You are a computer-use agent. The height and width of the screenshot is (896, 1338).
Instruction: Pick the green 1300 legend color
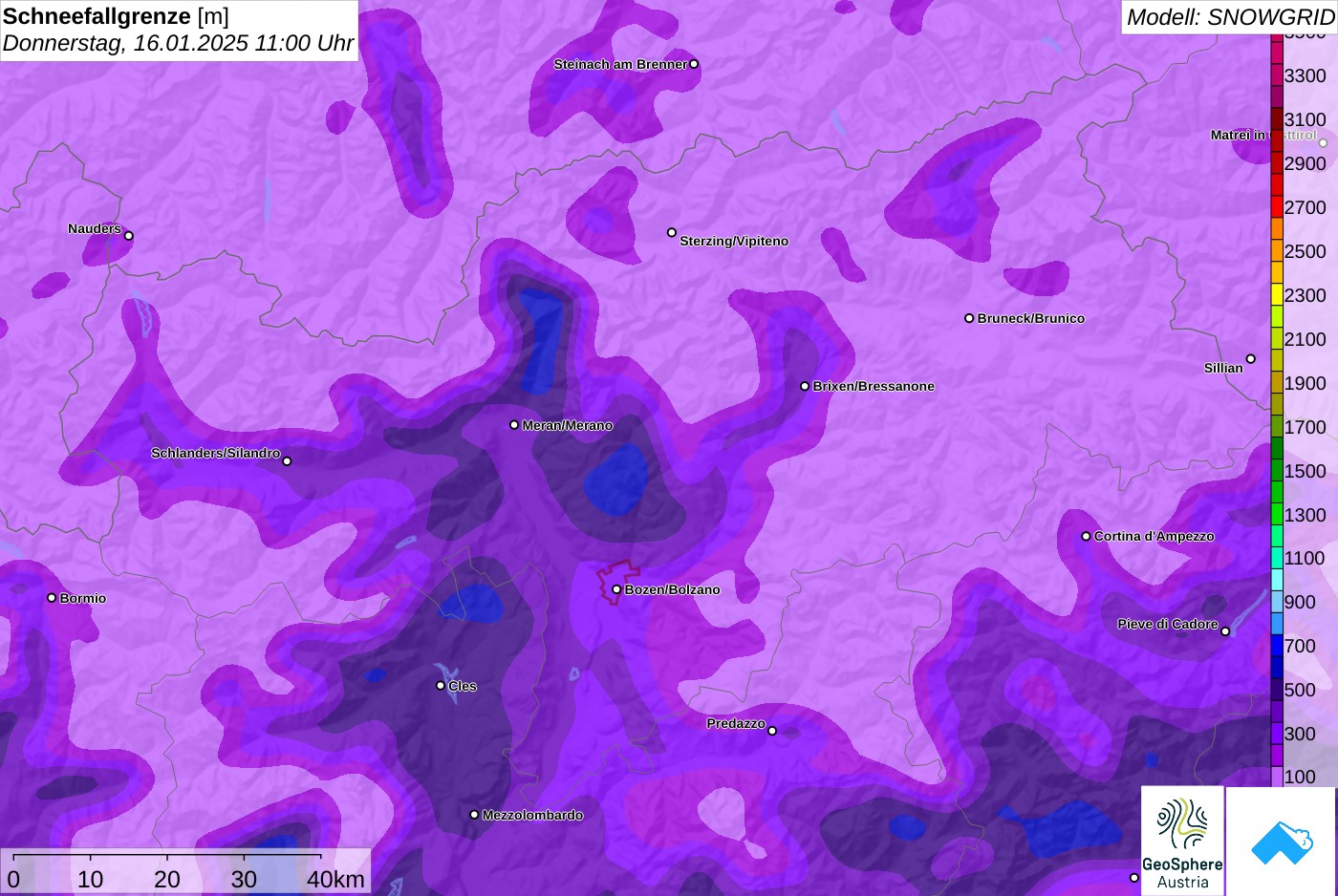tap(1277, 515)
